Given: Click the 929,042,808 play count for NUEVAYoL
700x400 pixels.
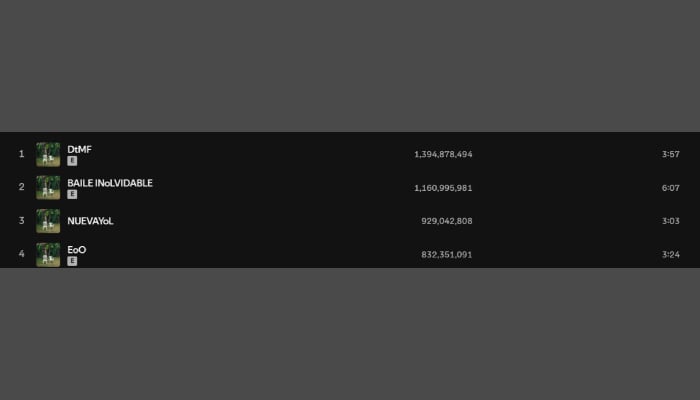Looking at the screenshot, I should click(x=447, y=221).
